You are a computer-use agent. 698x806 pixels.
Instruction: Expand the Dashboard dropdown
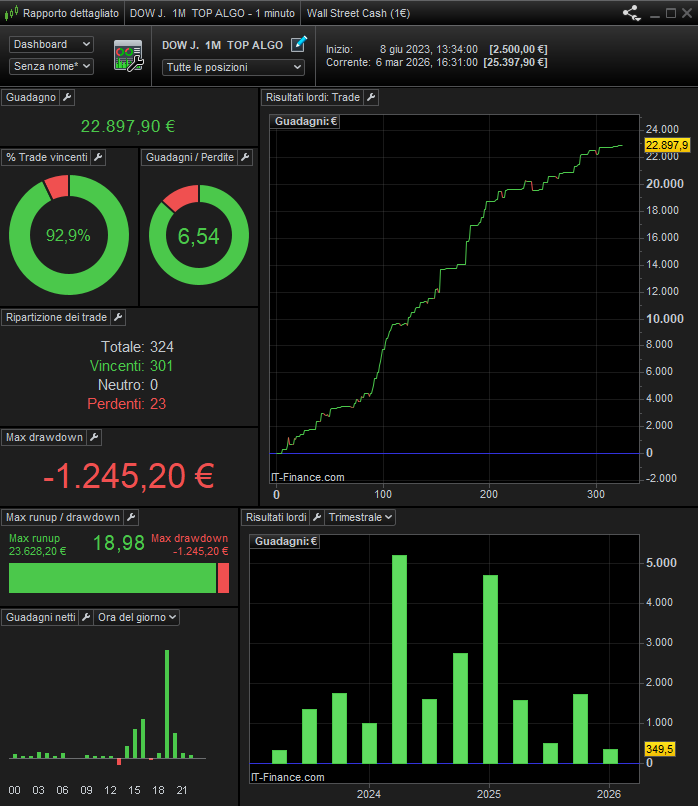51,45
